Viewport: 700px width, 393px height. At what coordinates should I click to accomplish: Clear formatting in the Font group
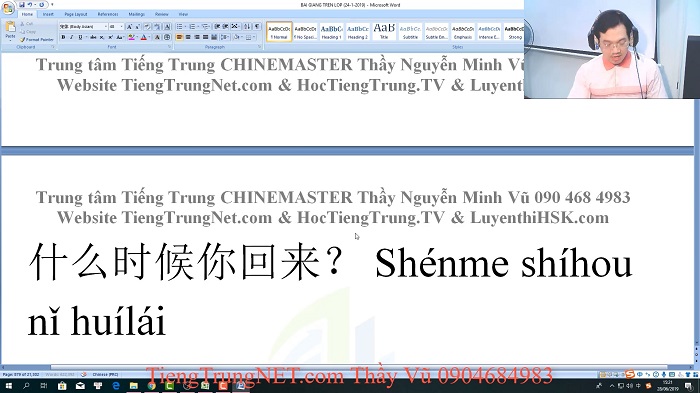147,27
